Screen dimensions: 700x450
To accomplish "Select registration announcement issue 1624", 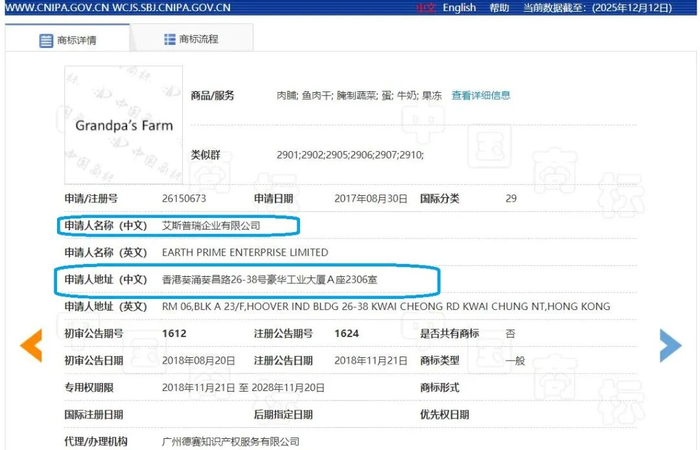I will 346,333.
